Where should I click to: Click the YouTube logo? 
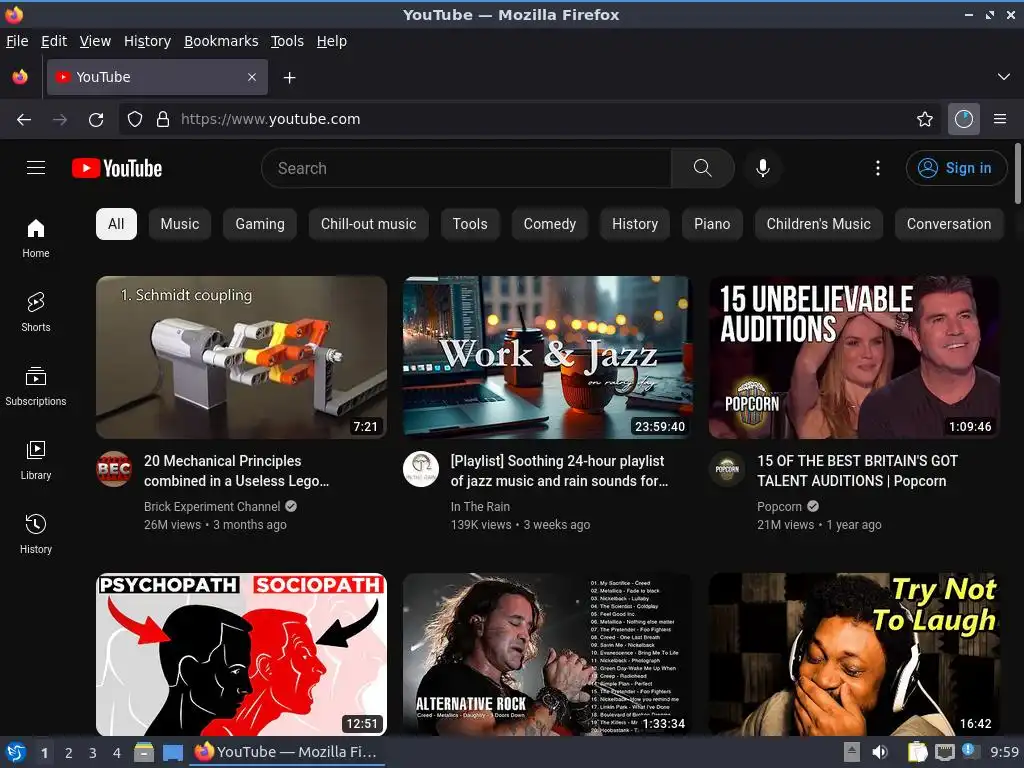tap(117, 168)
